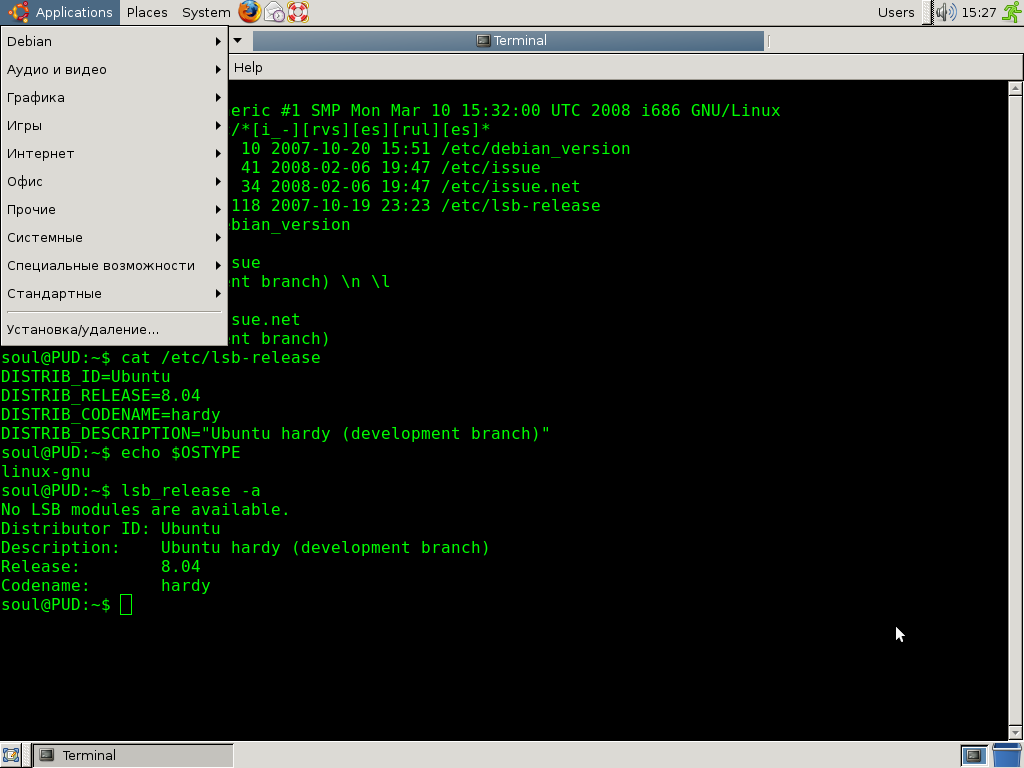1024x768 pixels.
Task: Open the Стандартные submenu
Action: pos(114,294)
